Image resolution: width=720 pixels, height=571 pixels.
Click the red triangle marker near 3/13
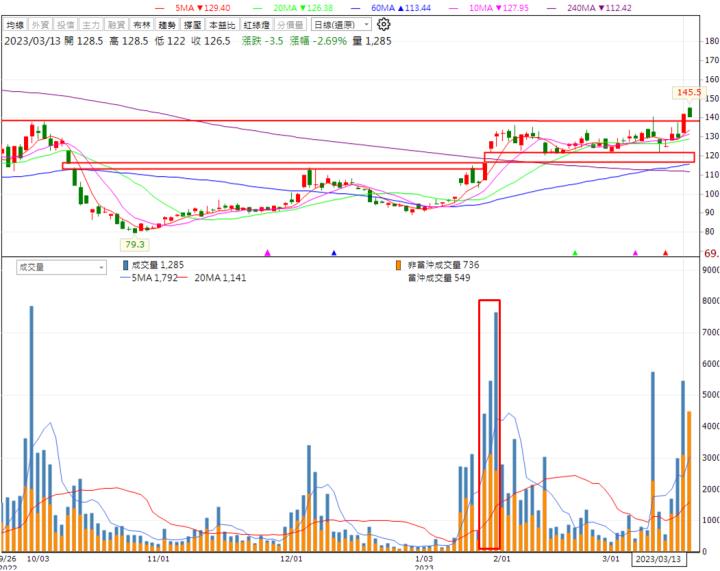point(665,253)
